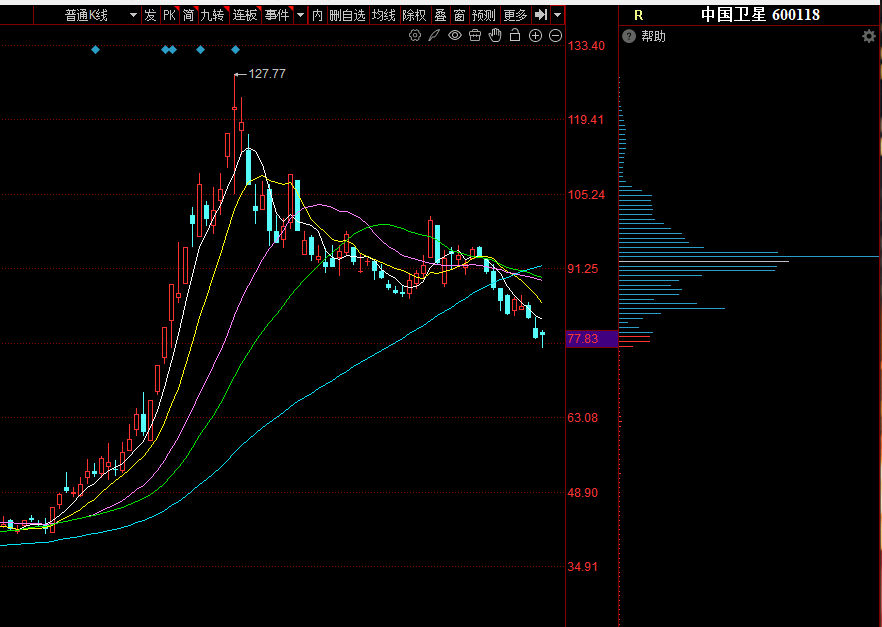Click the 帮助 help text

point(653,37)
